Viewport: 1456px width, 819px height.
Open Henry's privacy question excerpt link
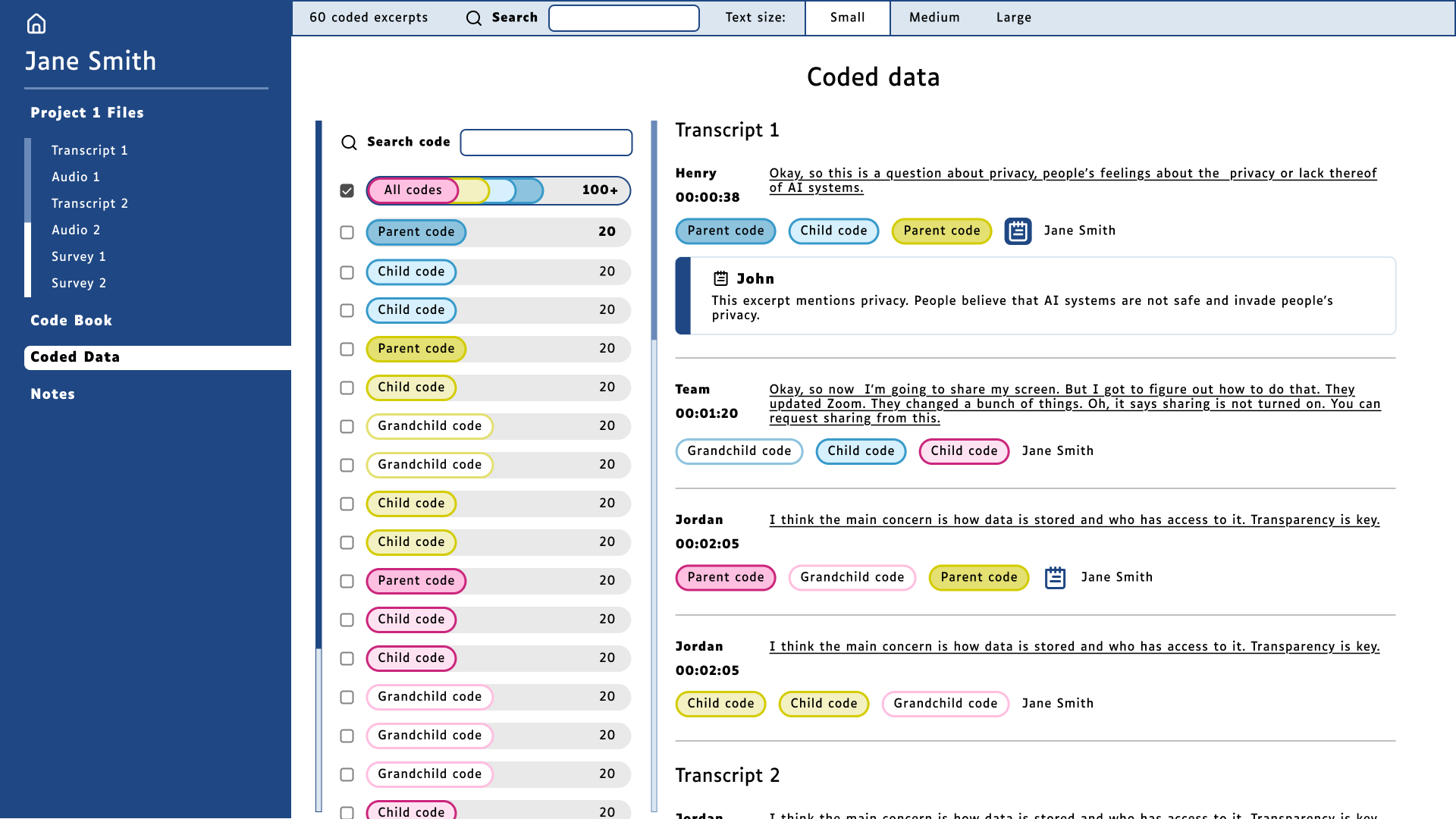(1073, 180)
